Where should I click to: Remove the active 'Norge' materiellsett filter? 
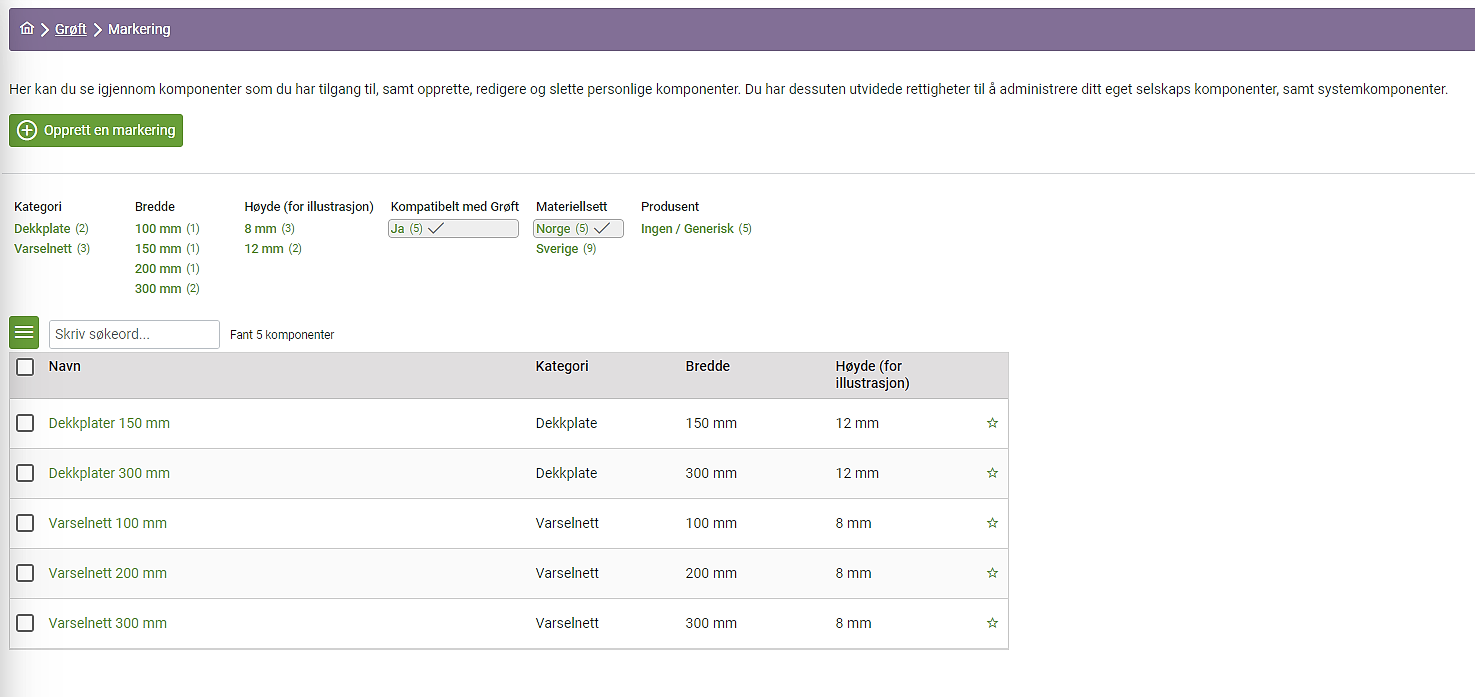point(578,228)
